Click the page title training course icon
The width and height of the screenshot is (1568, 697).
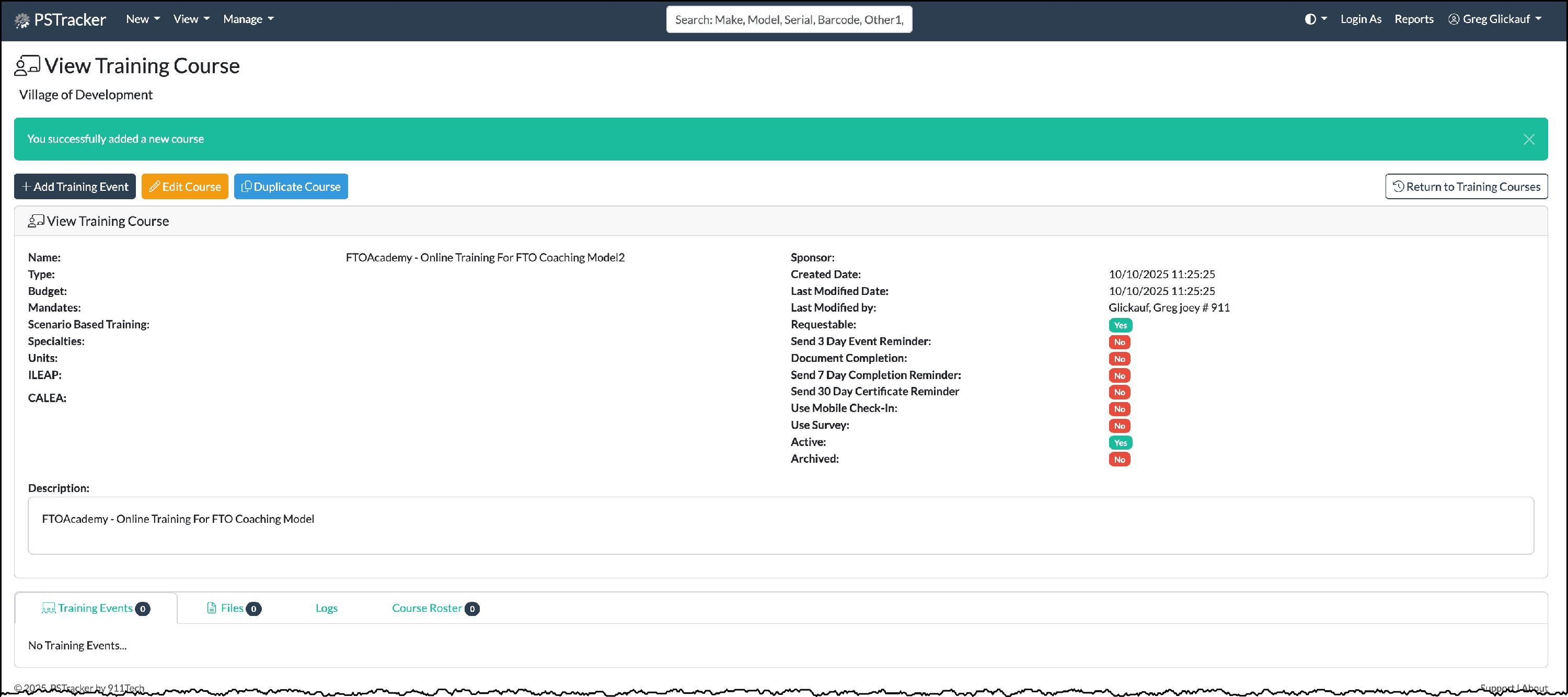pyautogui.click(x=27, y=65)
